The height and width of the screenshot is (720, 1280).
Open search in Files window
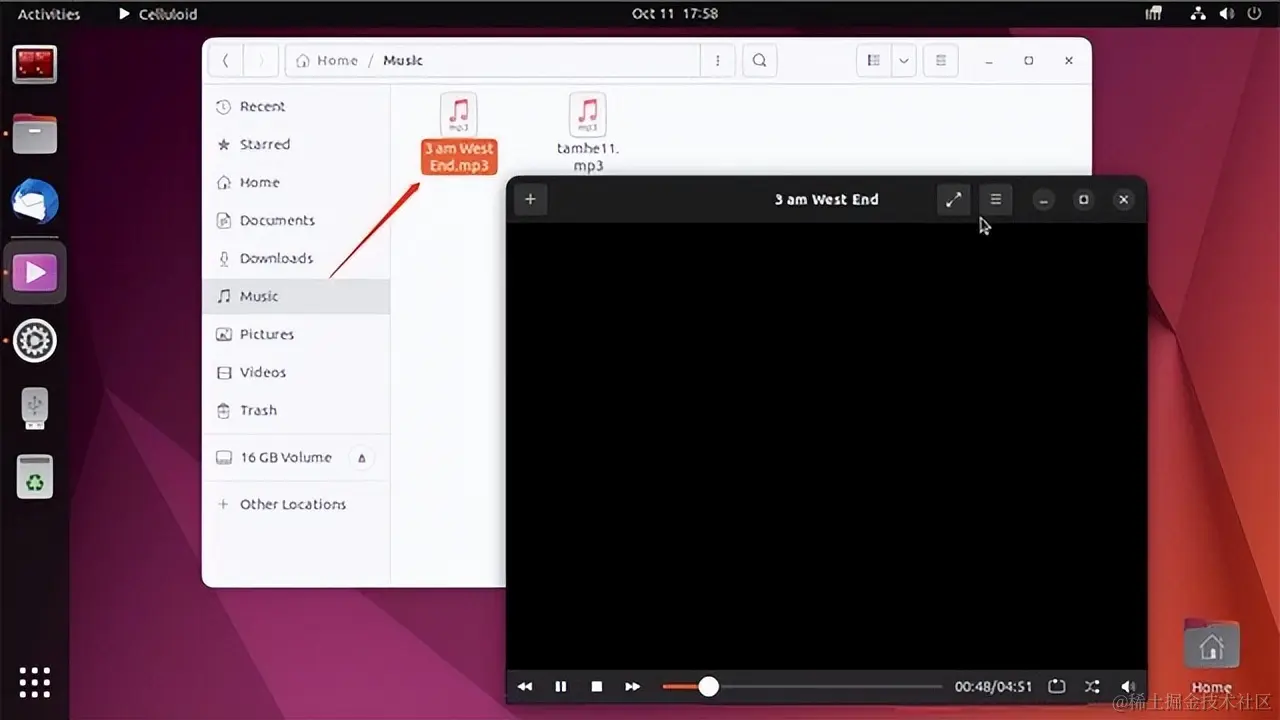click(x=760, y=60)
